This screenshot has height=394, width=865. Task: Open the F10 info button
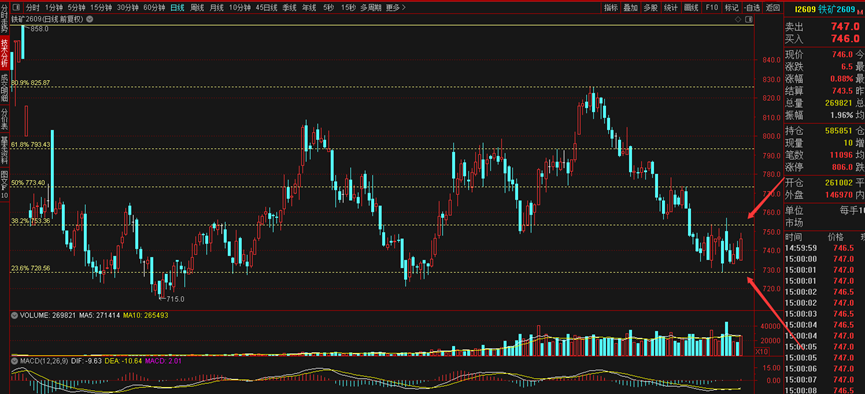coord(712,8)
